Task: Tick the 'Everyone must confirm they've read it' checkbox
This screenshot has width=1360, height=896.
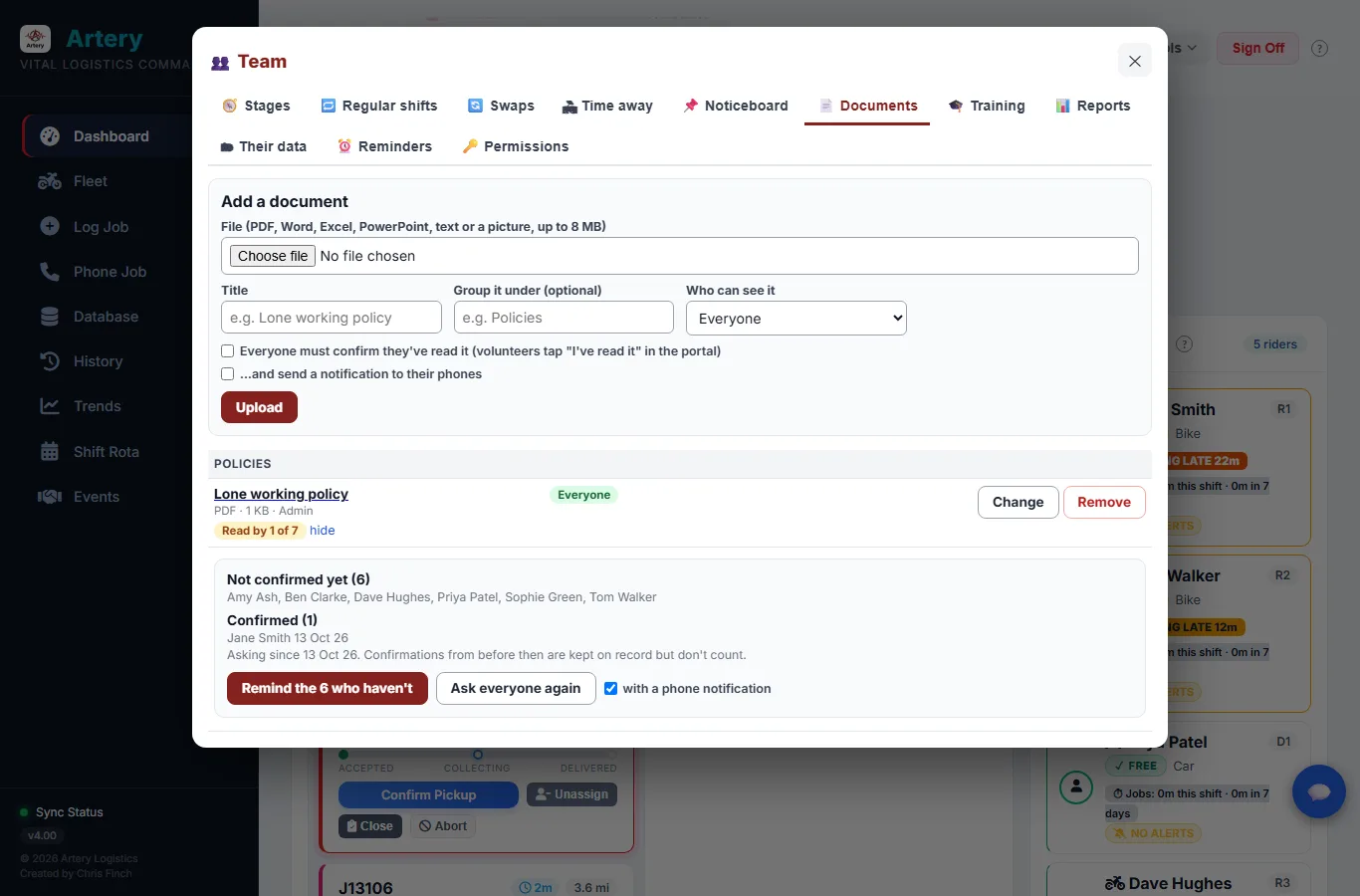Action: click(228, 351)
